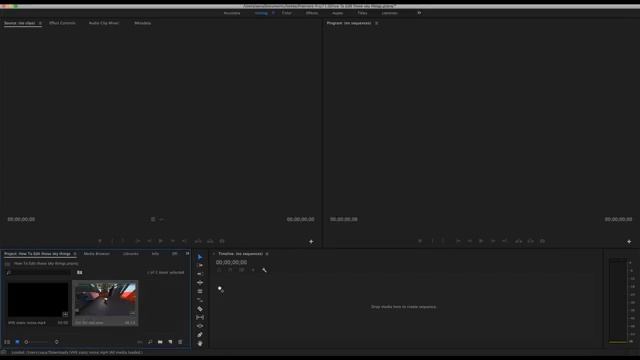Click the audio meters panel

[618, 301]
